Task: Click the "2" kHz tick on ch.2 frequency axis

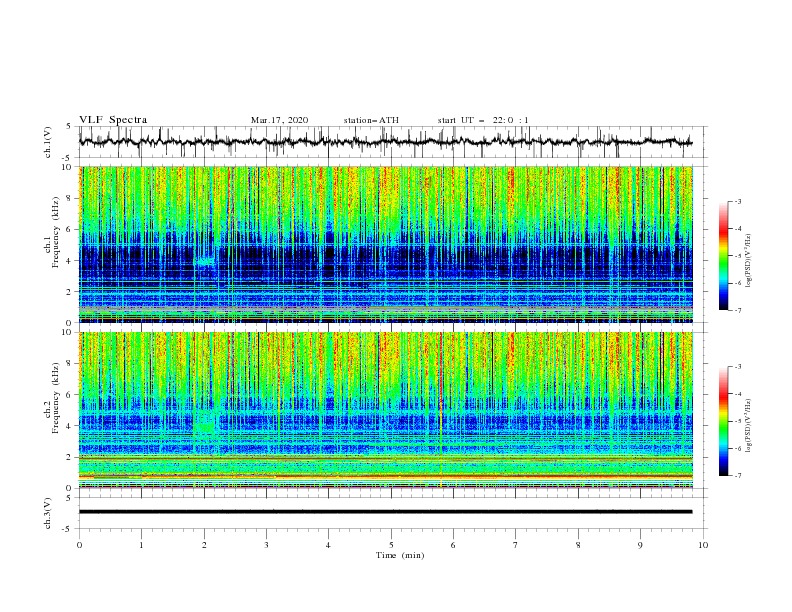Action: 69,457
